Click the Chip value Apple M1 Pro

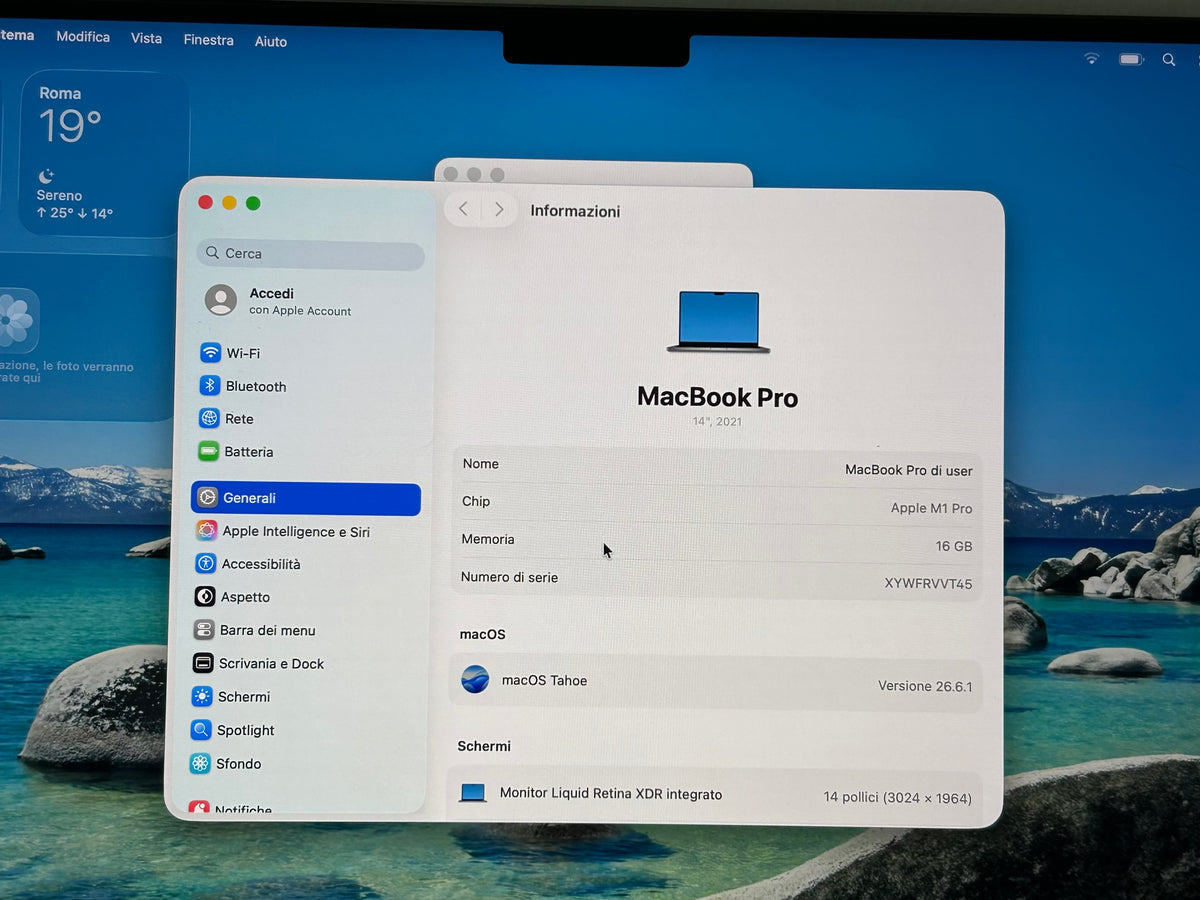pyautogui.click(x=931, y=508)
